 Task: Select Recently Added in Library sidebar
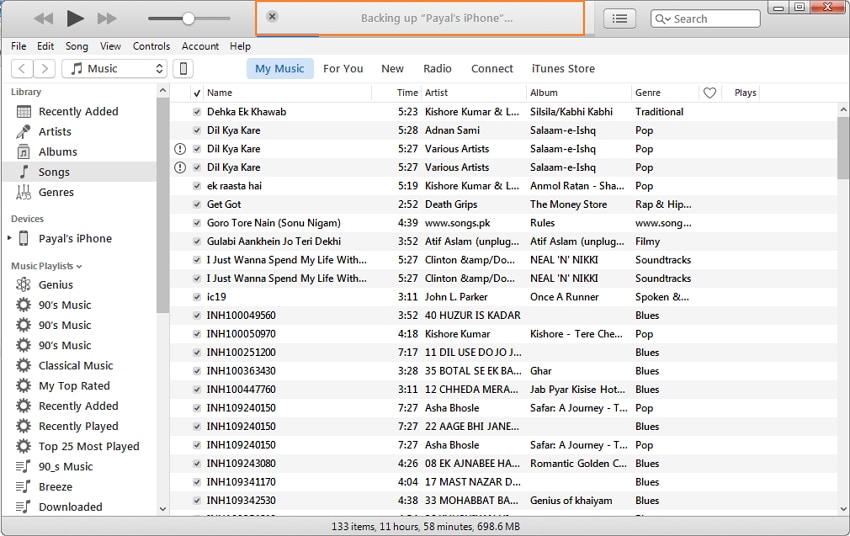tap(79, 111)
